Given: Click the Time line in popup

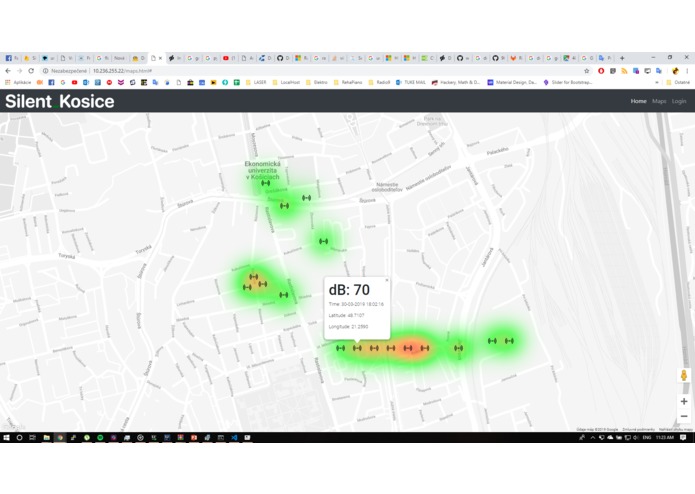Looking at the screenshot, I should click(356, 304).
